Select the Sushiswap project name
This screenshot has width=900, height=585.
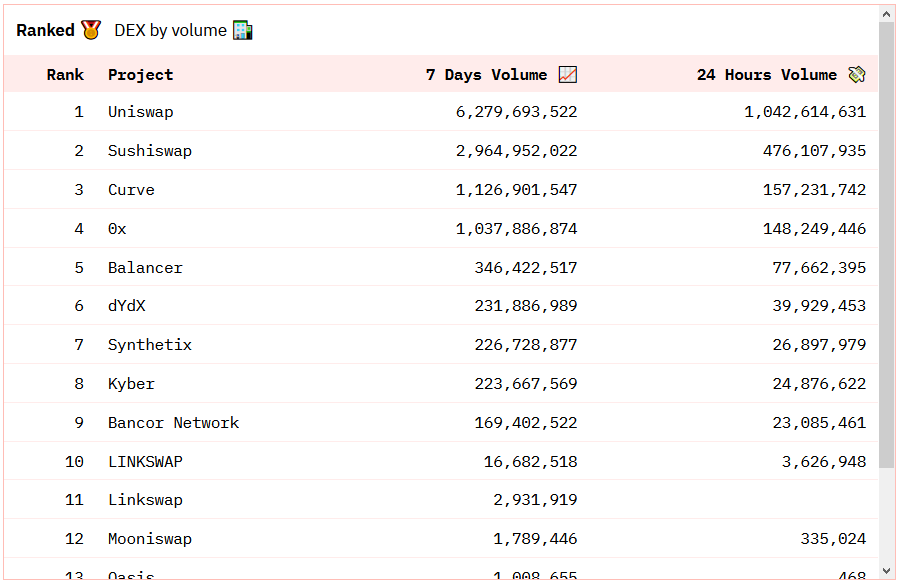tap(150, 151)
